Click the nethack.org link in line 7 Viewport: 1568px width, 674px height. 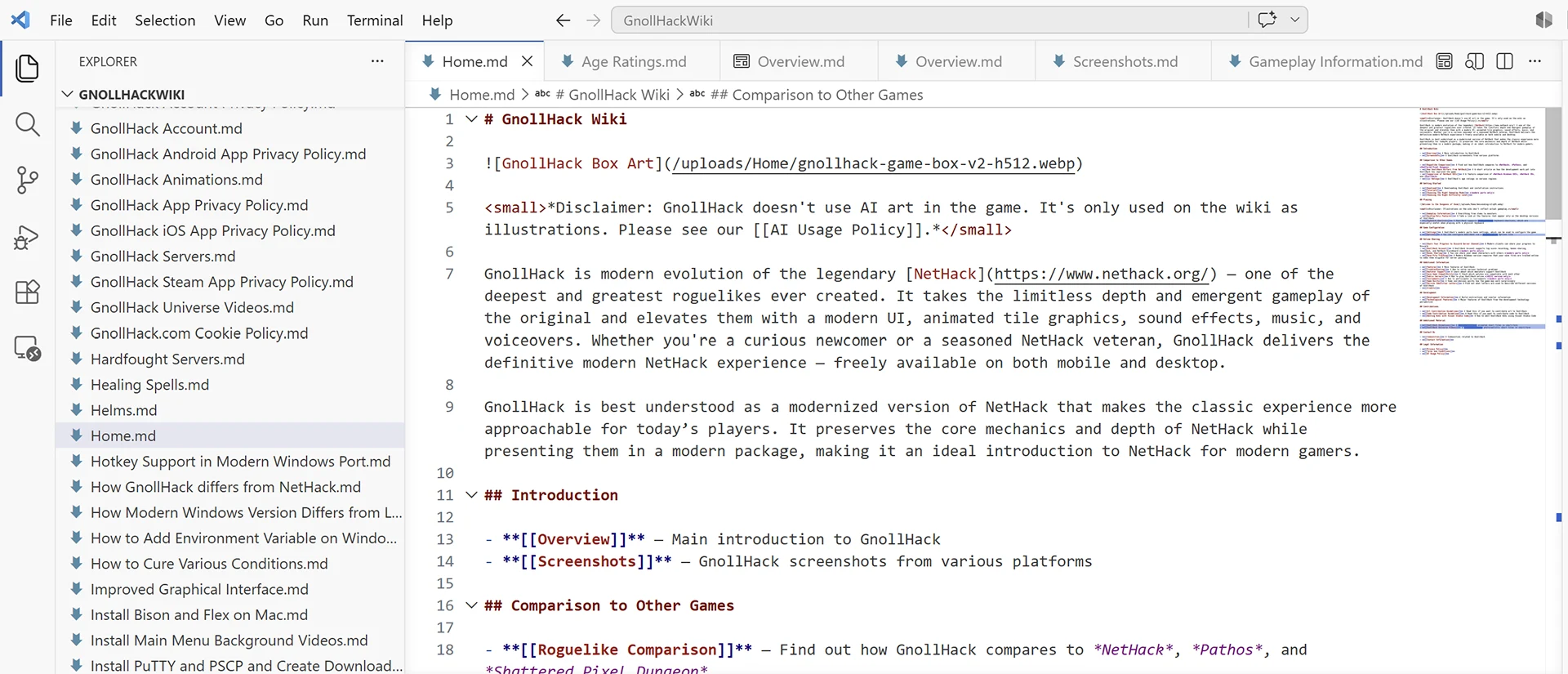[x=1101, y=274]
